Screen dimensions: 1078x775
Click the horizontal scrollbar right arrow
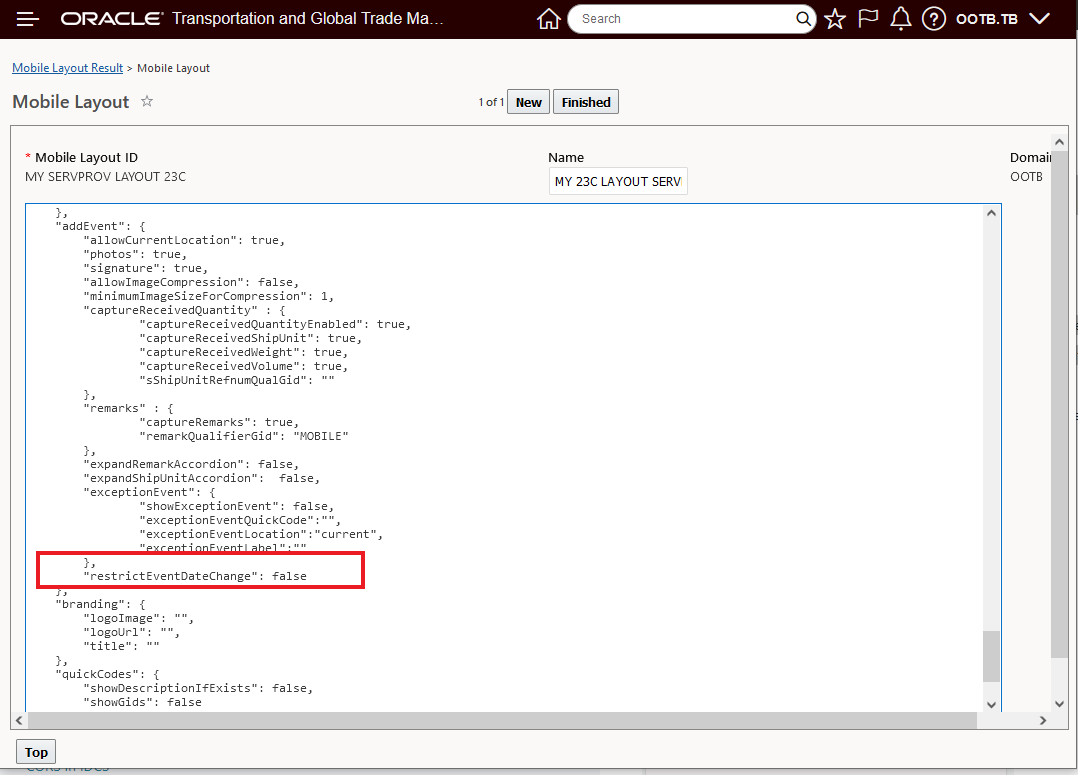tap(1043, 720)
